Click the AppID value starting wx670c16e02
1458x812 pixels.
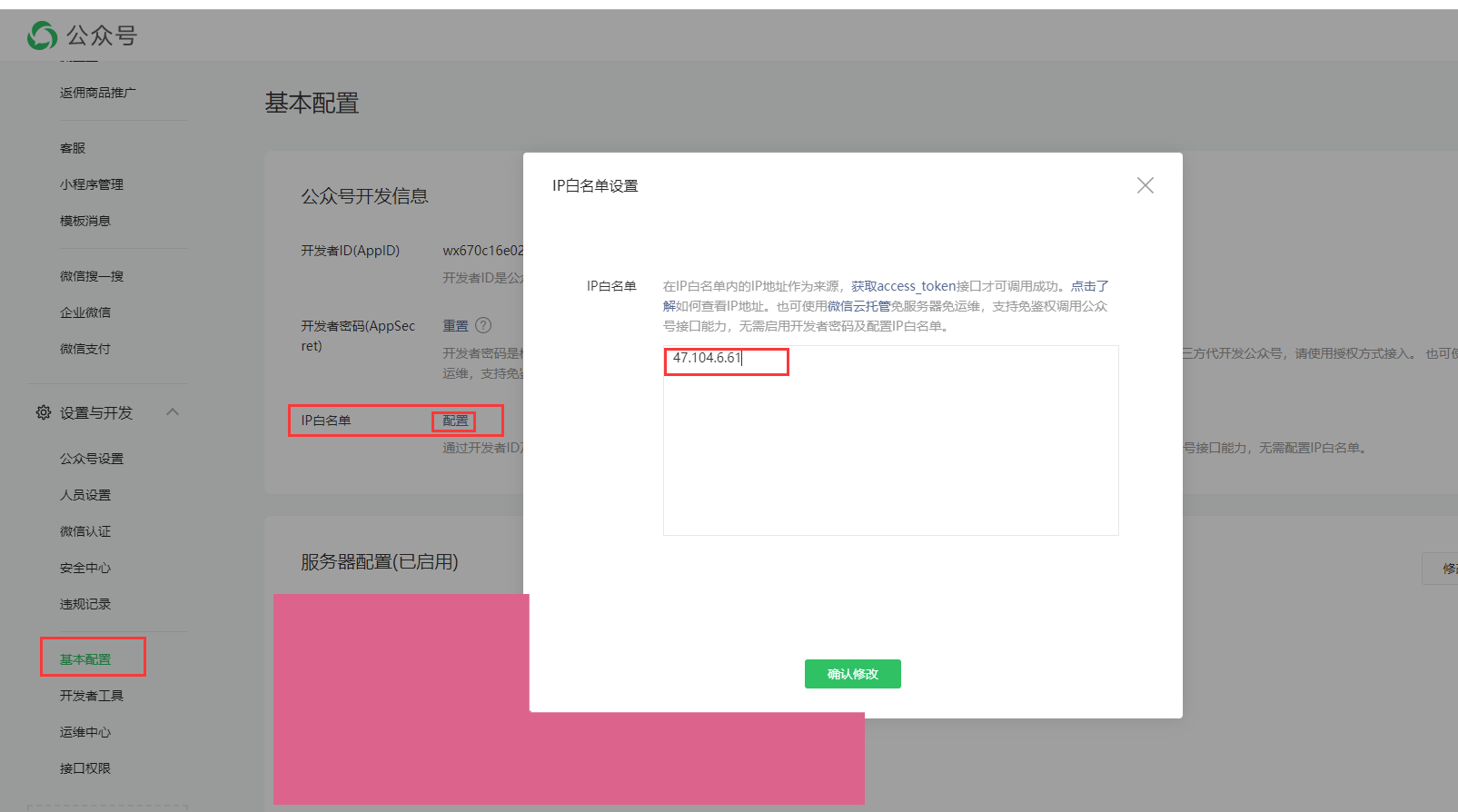(x=483, y=251)
